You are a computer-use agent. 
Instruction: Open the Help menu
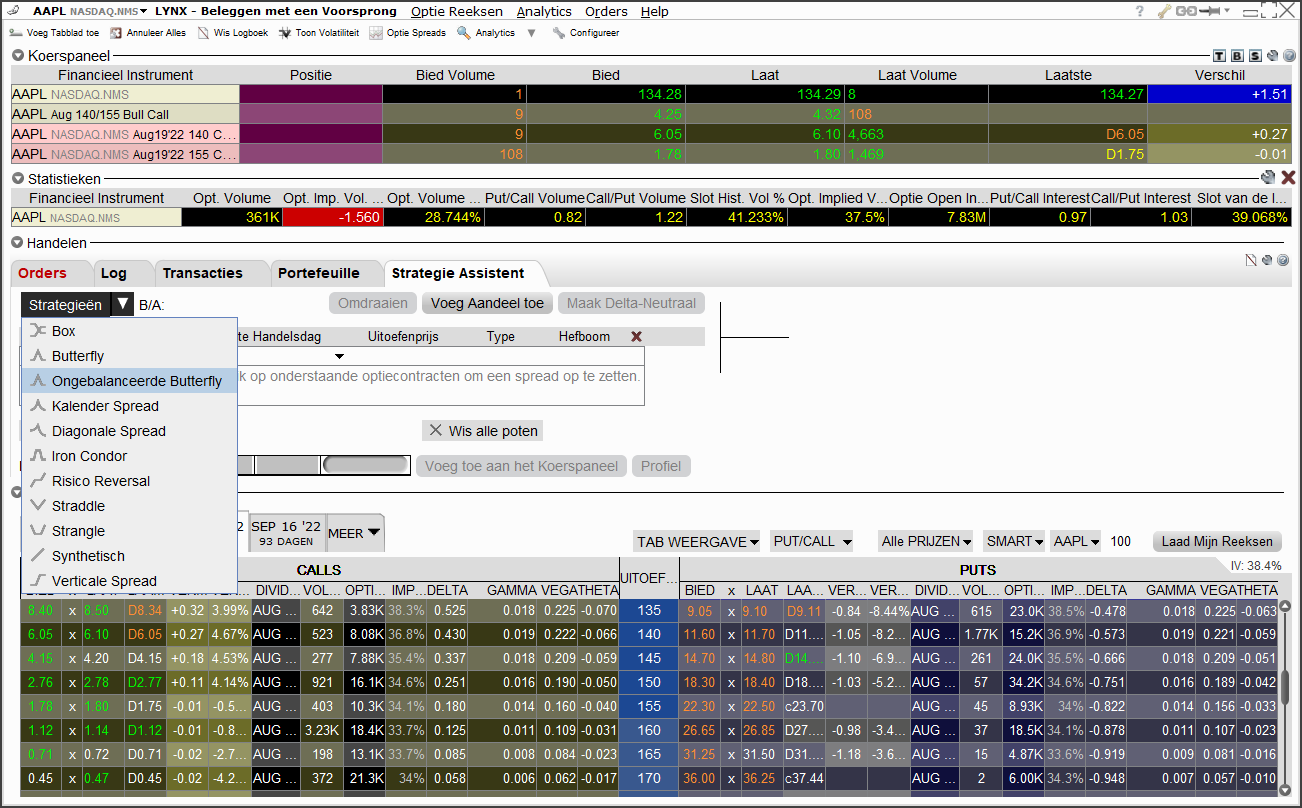(x=654, y=12)
